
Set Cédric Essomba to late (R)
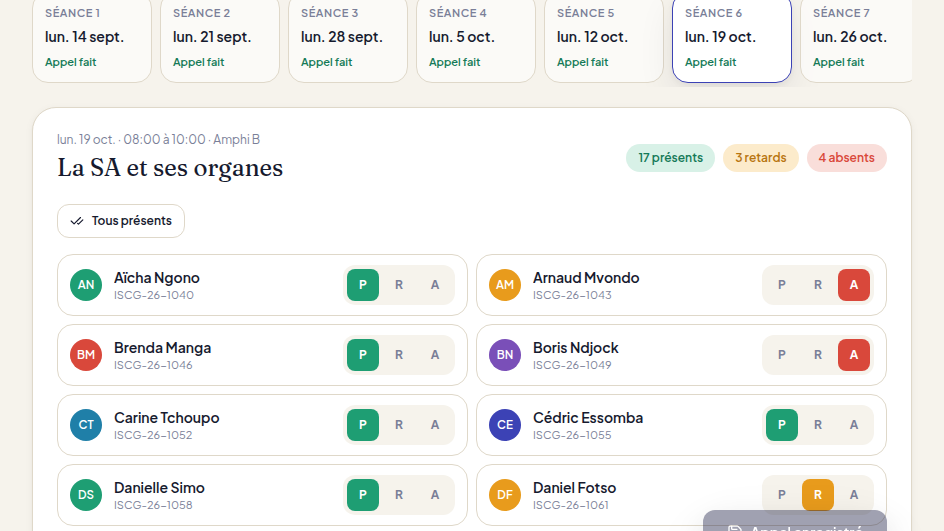point(818,424)
